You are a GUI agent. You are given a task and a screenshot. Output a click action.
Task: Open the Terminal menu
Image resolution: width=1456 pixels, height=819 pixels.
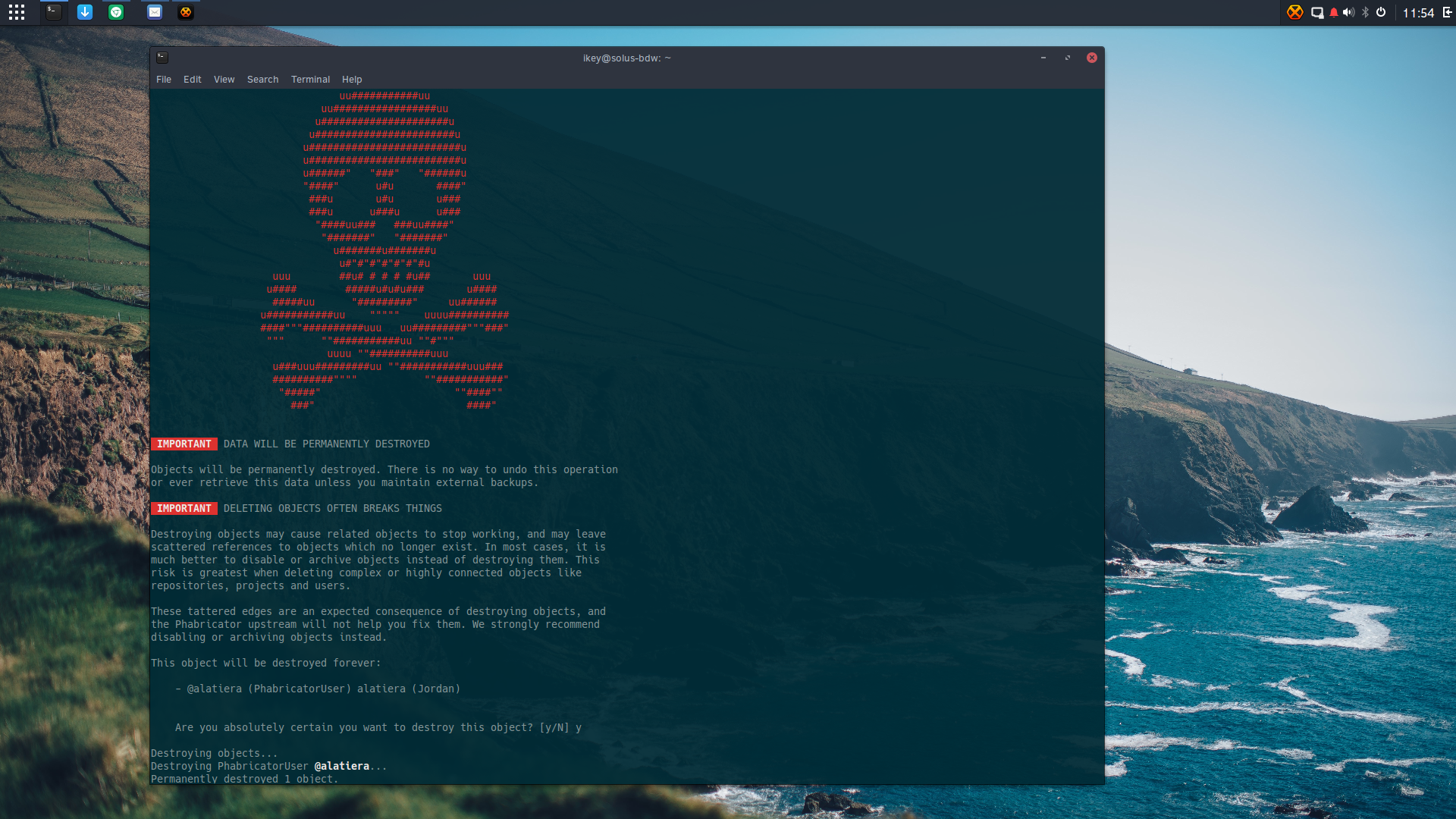coord(311,80)
